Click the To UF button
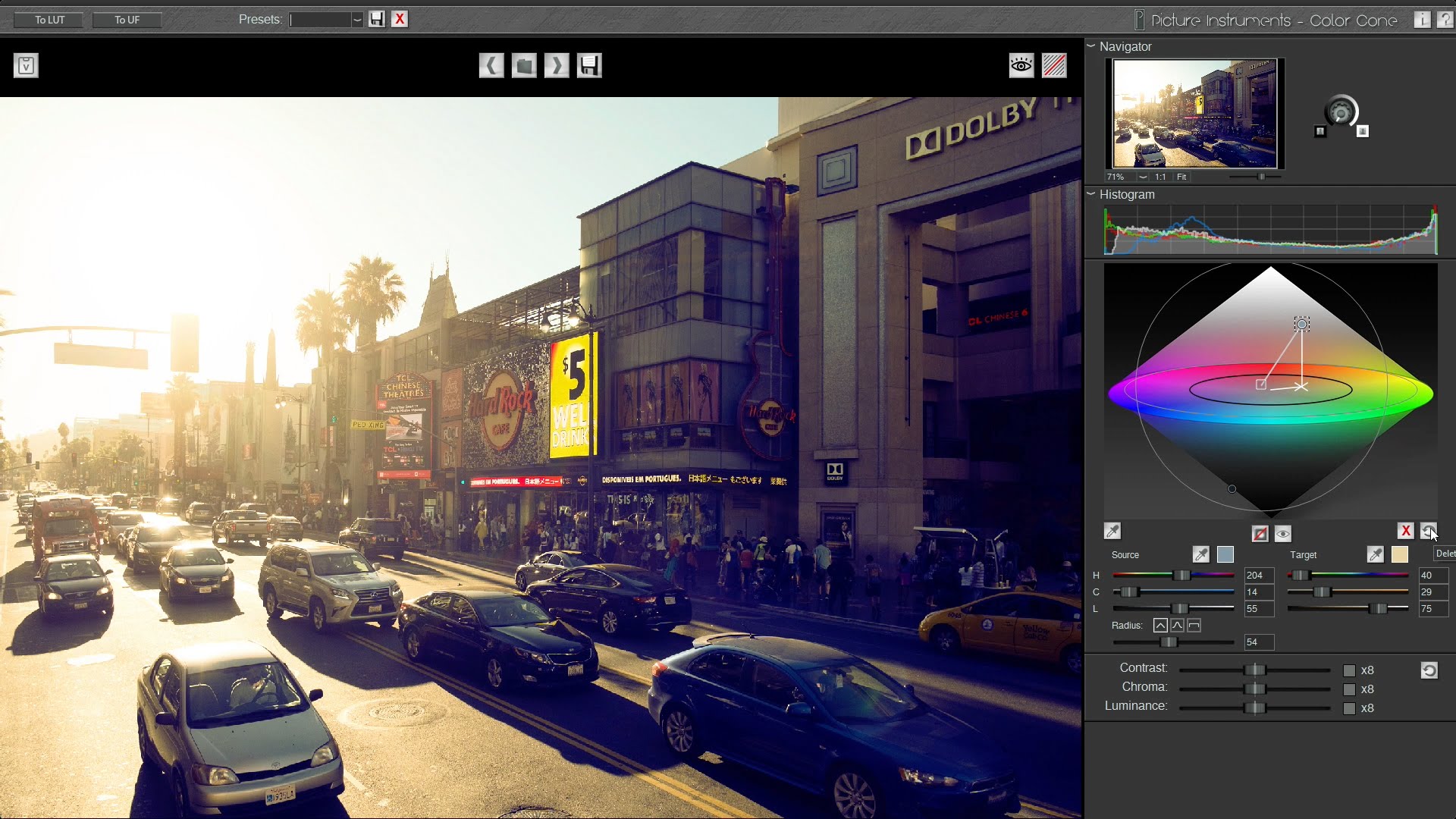 coord(127,20)
